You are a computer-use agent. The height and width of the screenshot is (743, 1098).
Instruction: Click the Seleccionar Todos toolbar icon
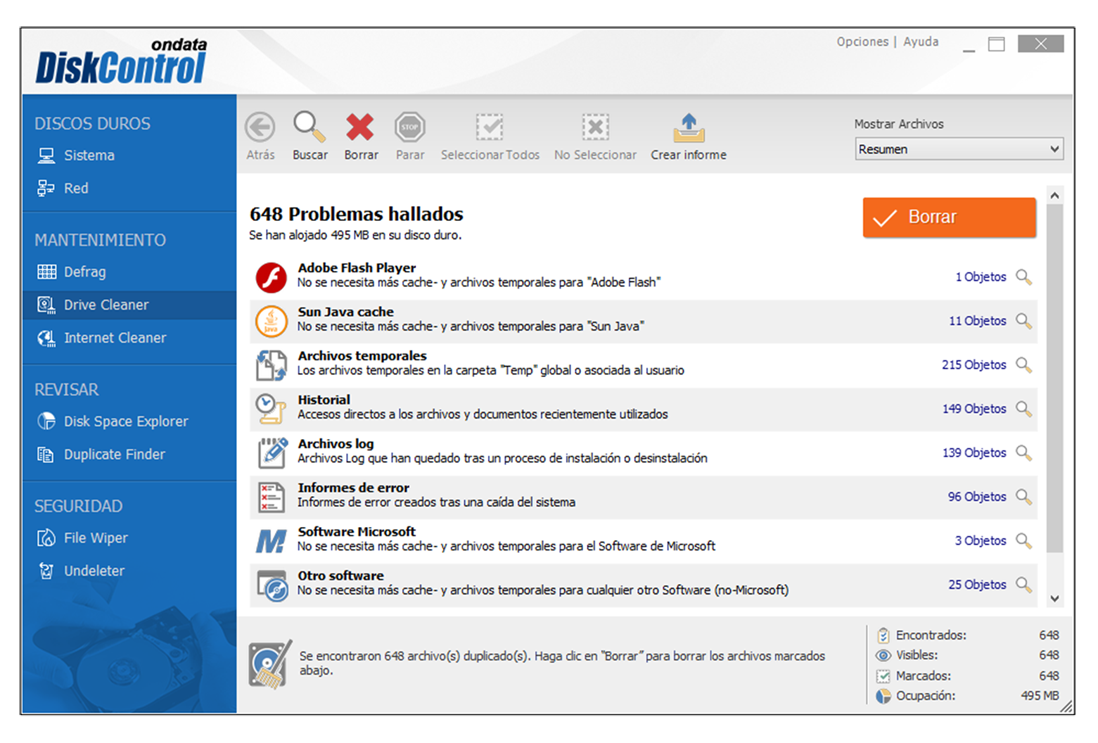pyautogui.click(x=489, y=127)
